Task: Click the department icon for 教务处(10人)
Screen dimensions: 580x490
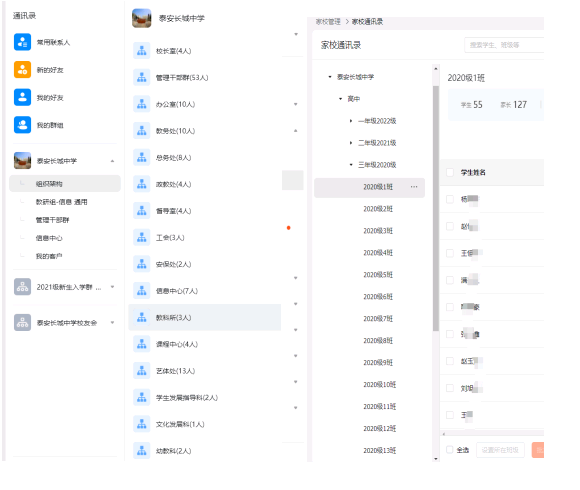Action: coord(142,131)
